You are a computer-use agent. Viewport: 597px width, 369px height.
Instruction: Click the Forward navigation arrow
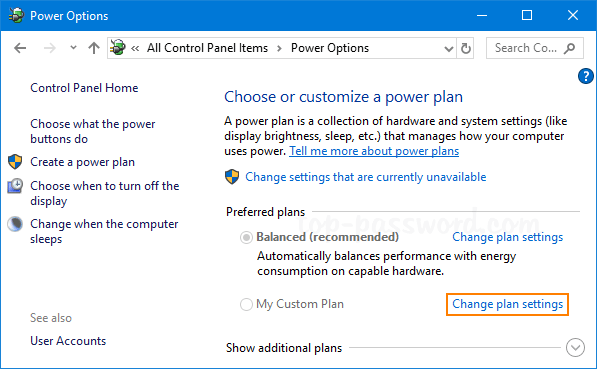tap(49, 48)
